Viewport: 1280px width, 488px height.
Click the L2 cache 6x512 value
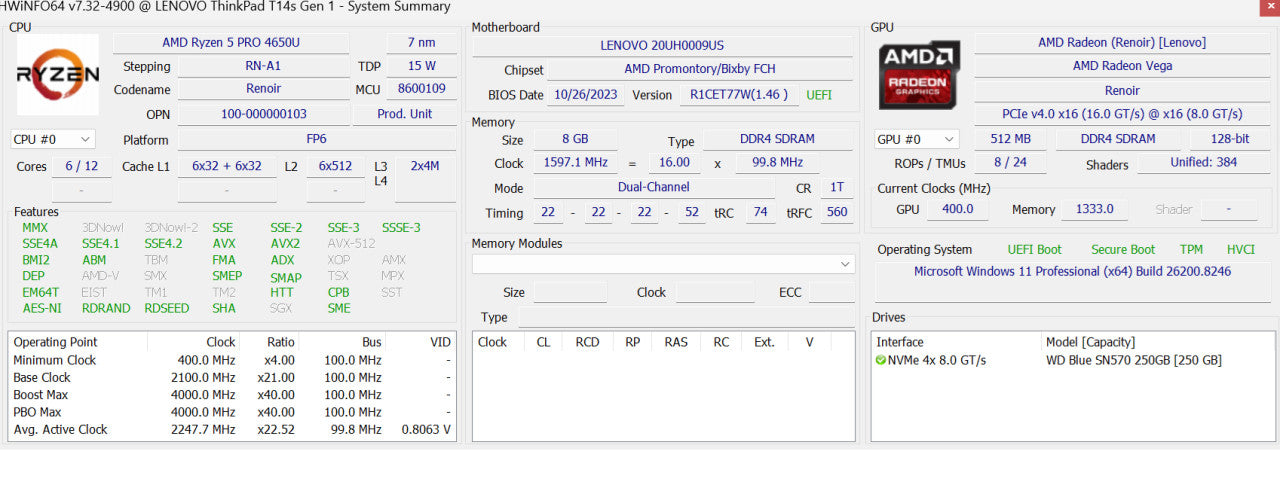(x=335, y=166)
